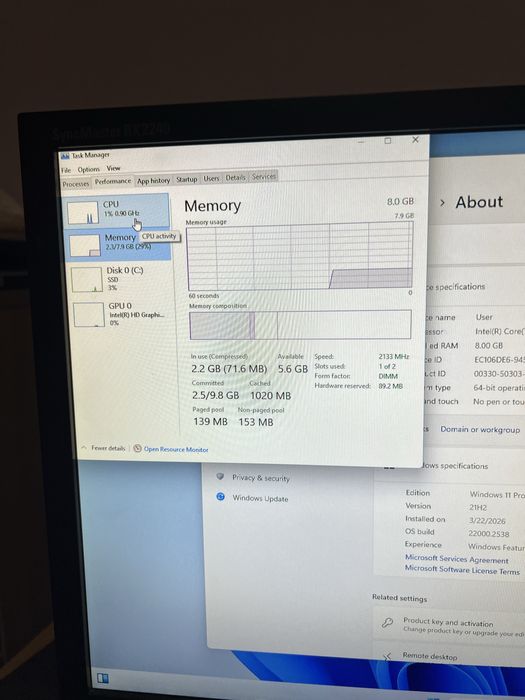525x700 pixels.
Task: Click the Windows specifications section header
Action: pos(454,466)
